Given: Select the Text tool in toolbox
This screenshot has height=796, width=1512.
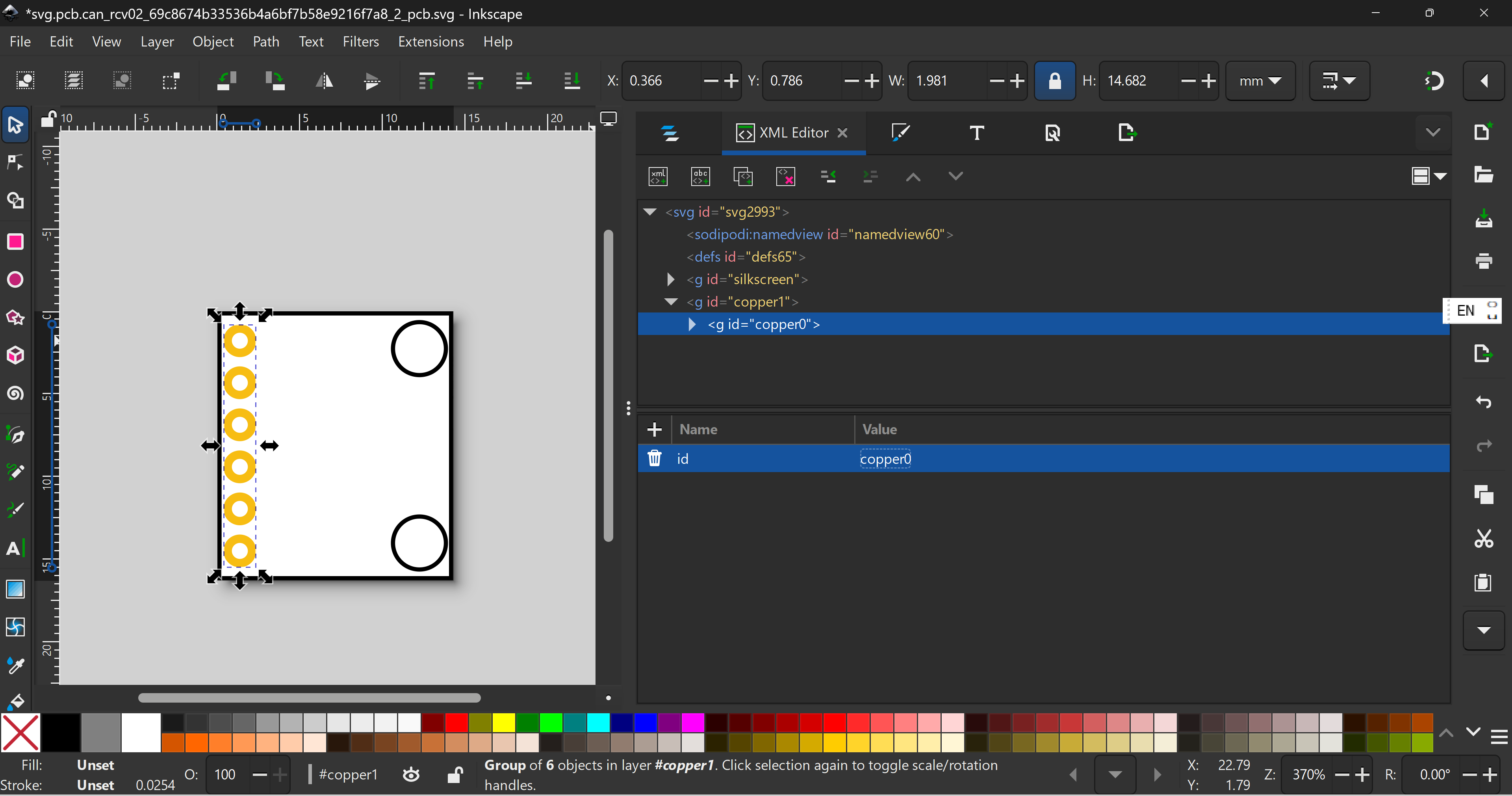Looking at the screenshot, I should pyautogui.click(x=15, y=549).
